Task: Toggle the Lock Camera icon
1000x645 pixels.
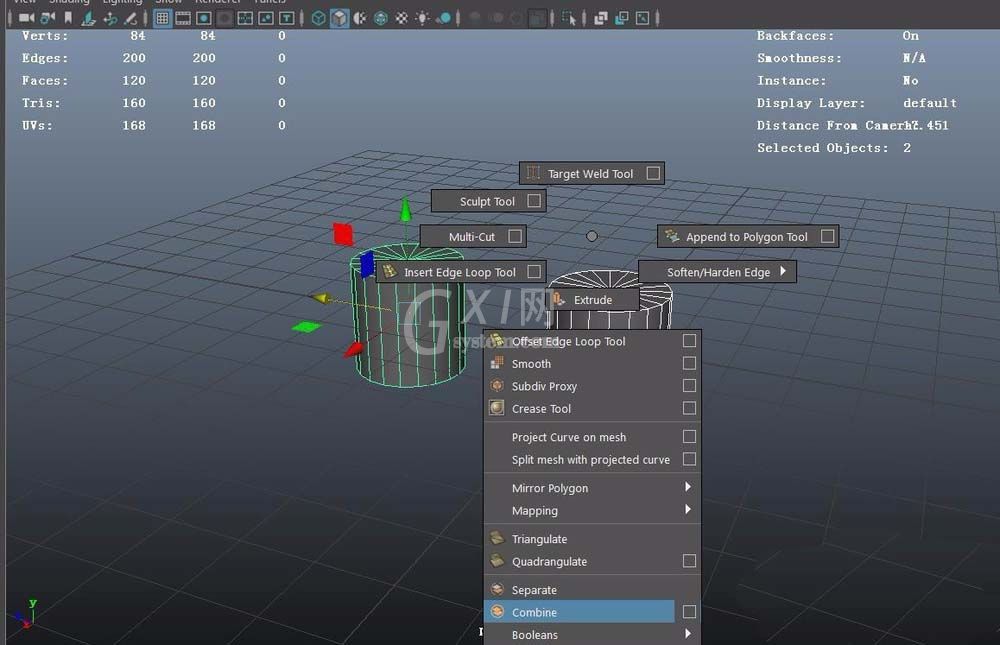Action: pyautogui.click(x=47, y=18)
